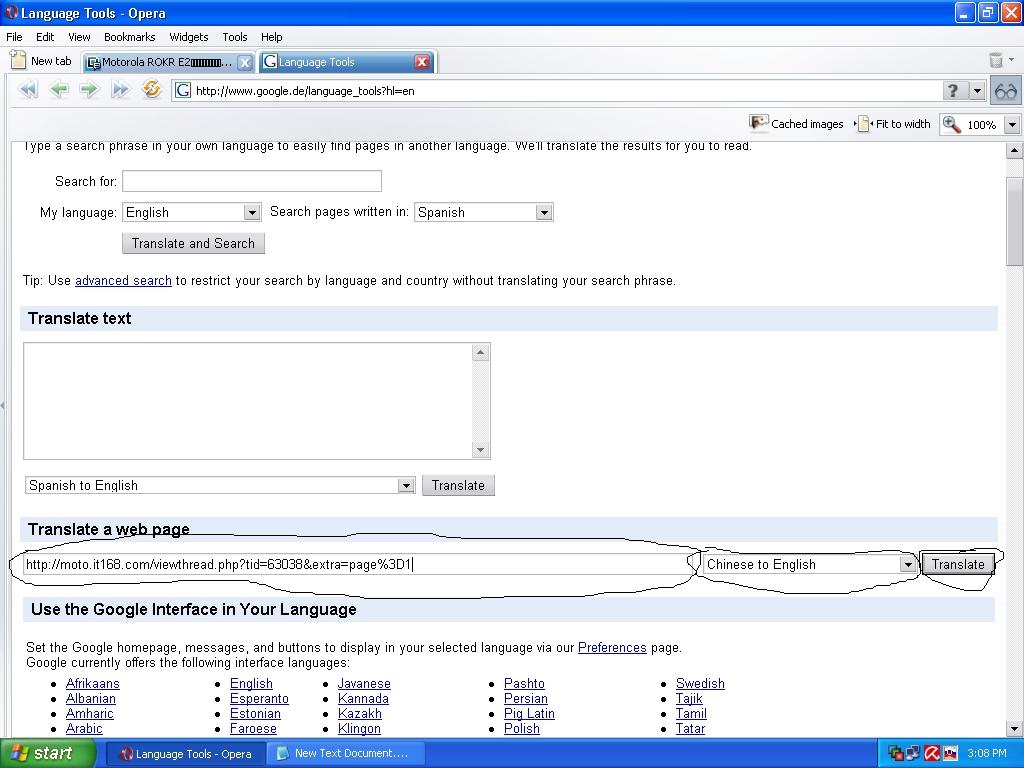This screenshot has width=1024, height=768.
Task: Open the Bookmarks menu
Action: (x=130, y=37)
